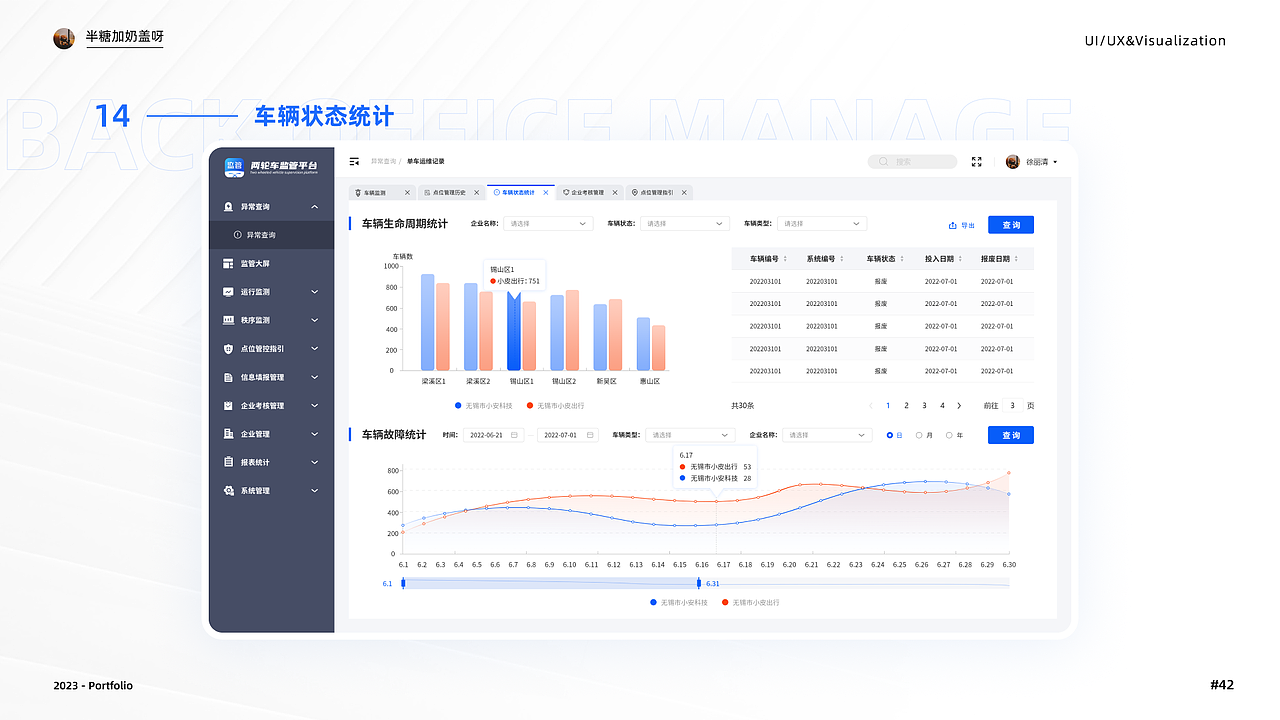Go to page 2 of the table
The height and width of the screenshot is (720, 1280).
point(906,406)
